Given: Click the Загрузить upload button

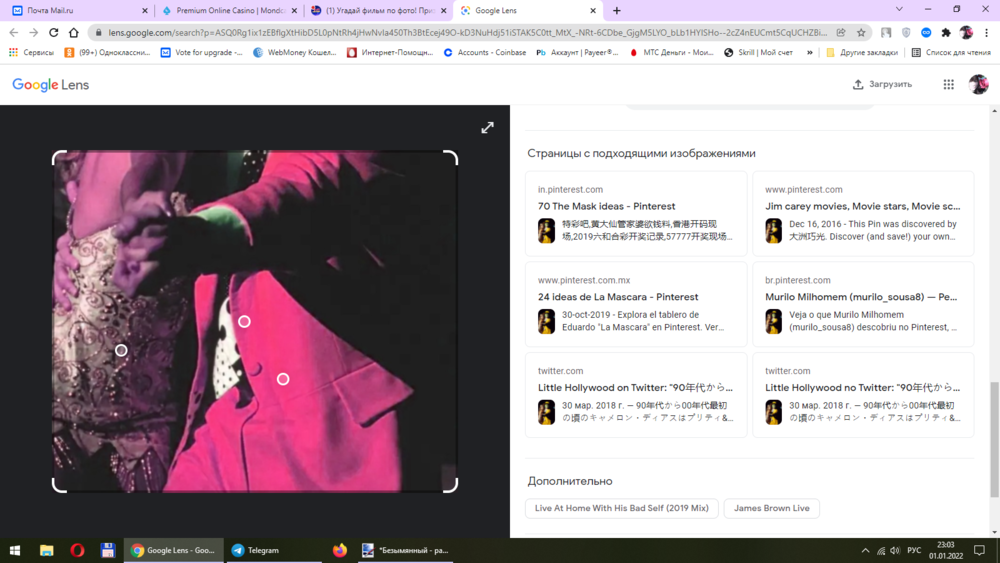Looking at the screenshot, I should [x=883, y=84].
